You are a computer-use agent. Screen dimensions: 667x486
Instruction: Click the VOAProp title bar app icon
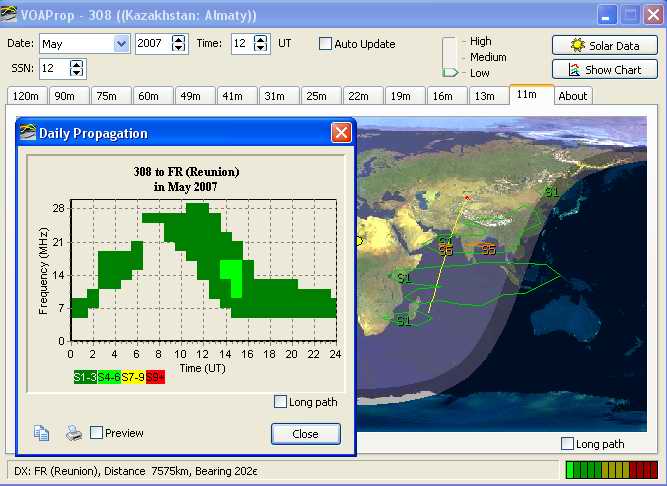click(x=8, y=15)
